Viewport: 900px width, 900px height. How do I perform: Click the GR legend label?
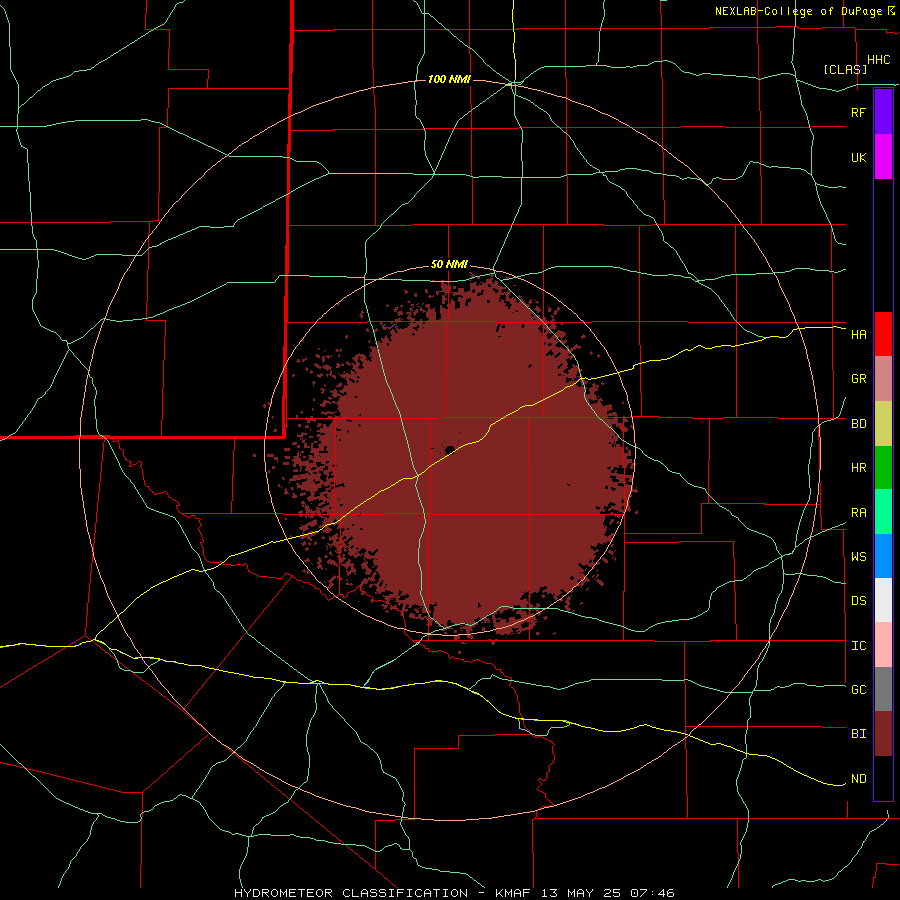pyautogui.click(x=858, y=379)
